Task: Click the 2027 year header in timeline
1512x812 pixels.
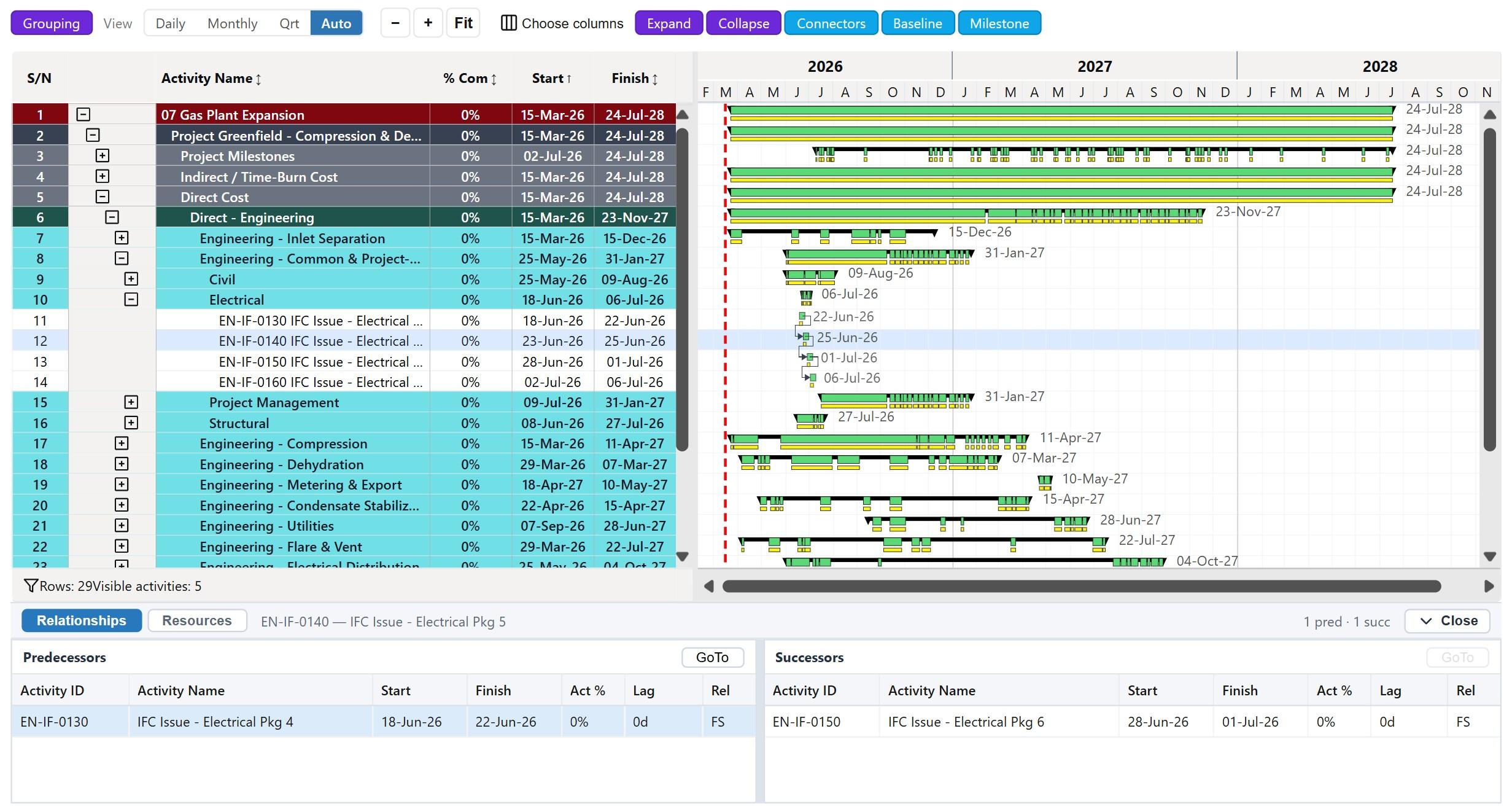Action: tap(1095, 66)
